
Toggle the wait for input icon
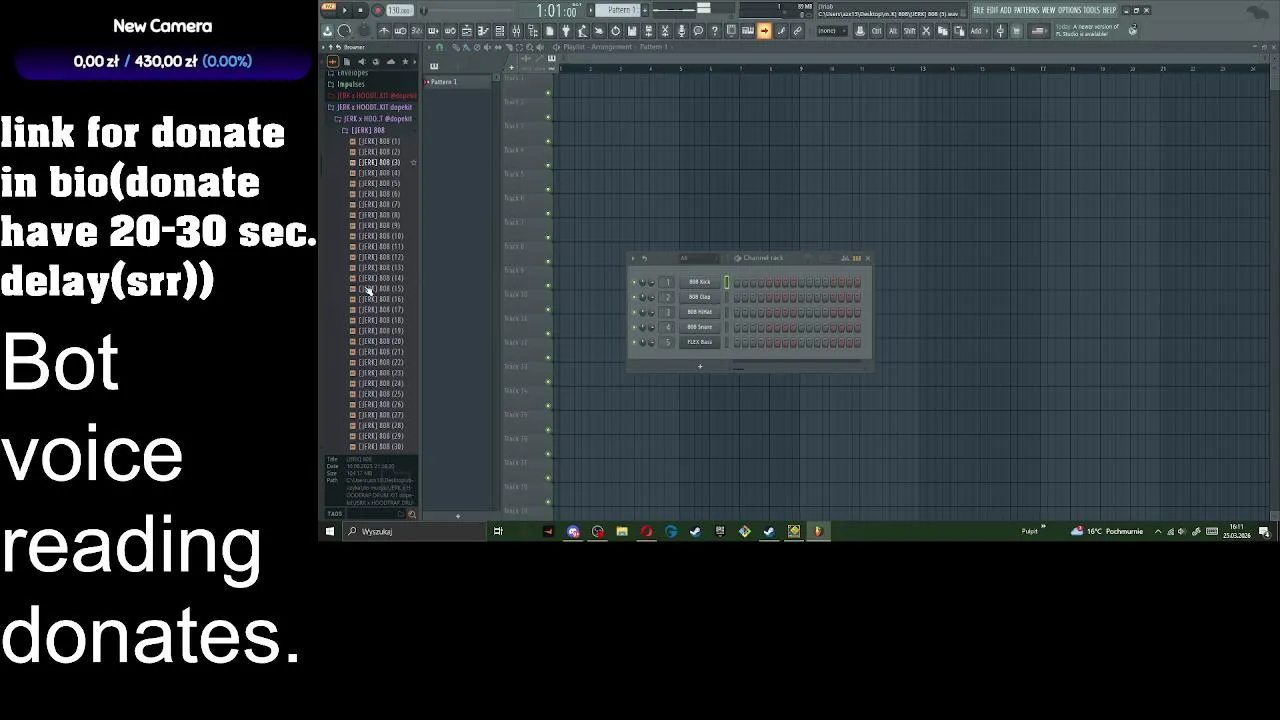(x=400, y=31)
